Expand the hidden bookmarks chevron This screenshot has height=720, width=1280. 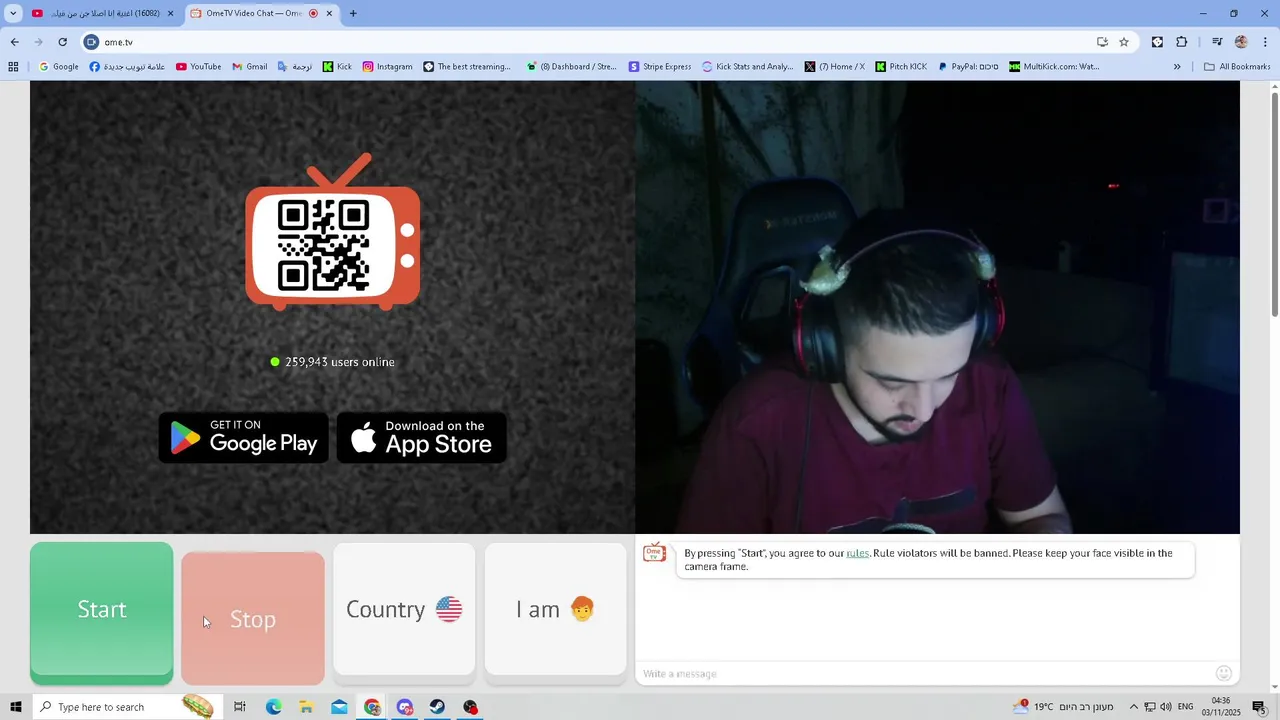click(1177, 67)
